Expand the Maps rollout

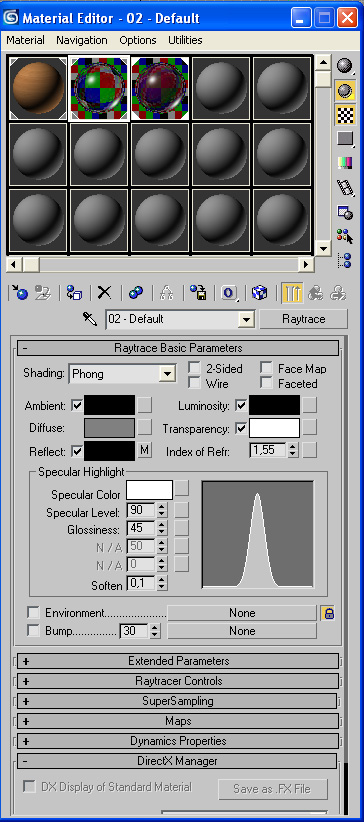click(178, 721)
